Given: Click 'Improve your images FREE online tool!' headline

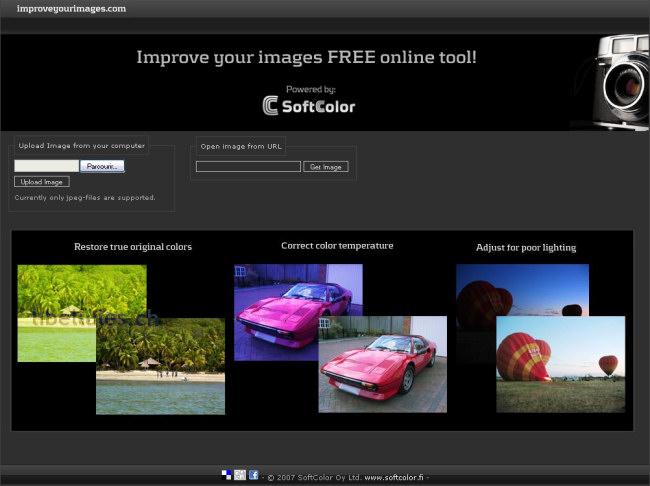Looking at the screenshot, I should coord(307,57).
